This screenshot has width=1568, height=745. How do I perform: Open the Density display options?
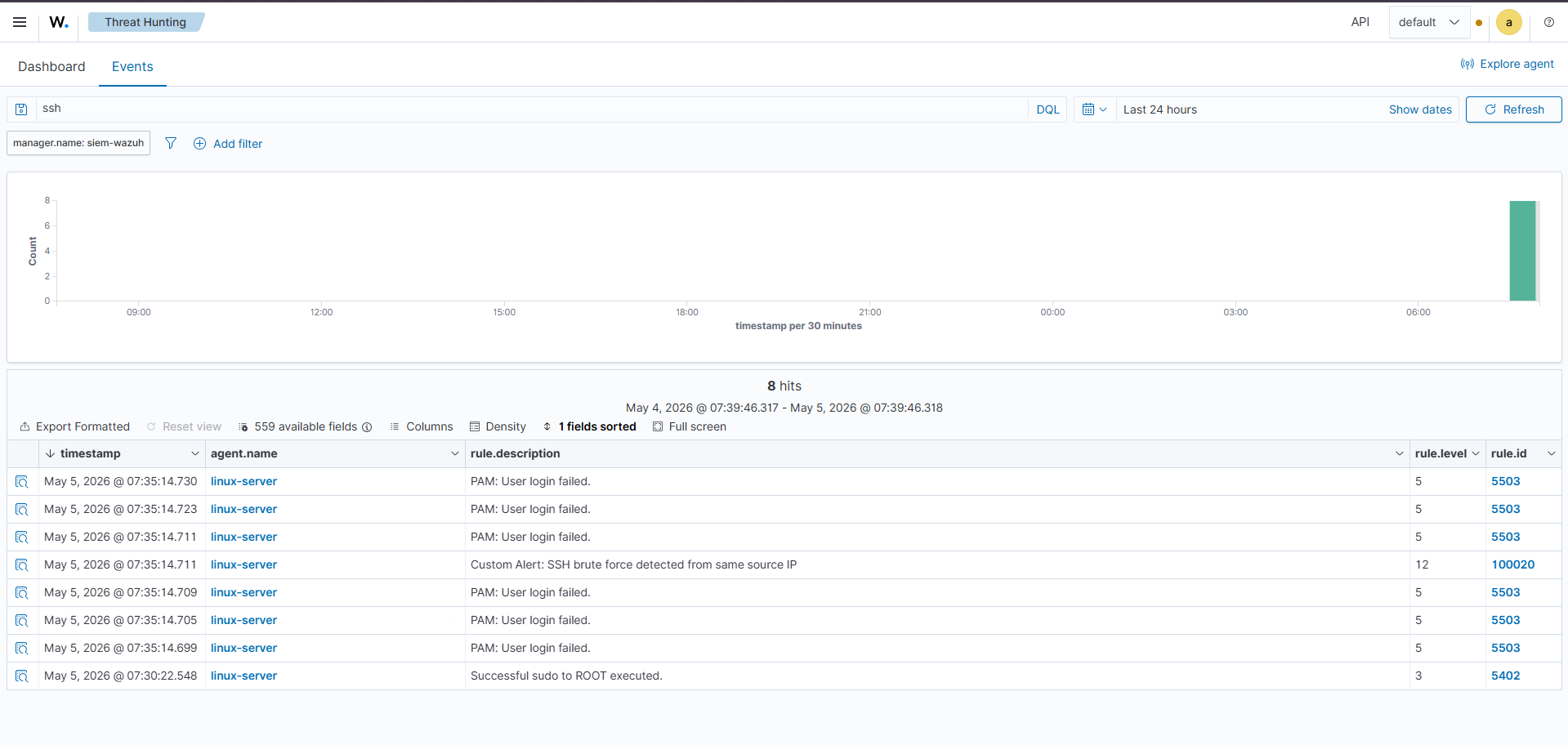pos(498,426)
